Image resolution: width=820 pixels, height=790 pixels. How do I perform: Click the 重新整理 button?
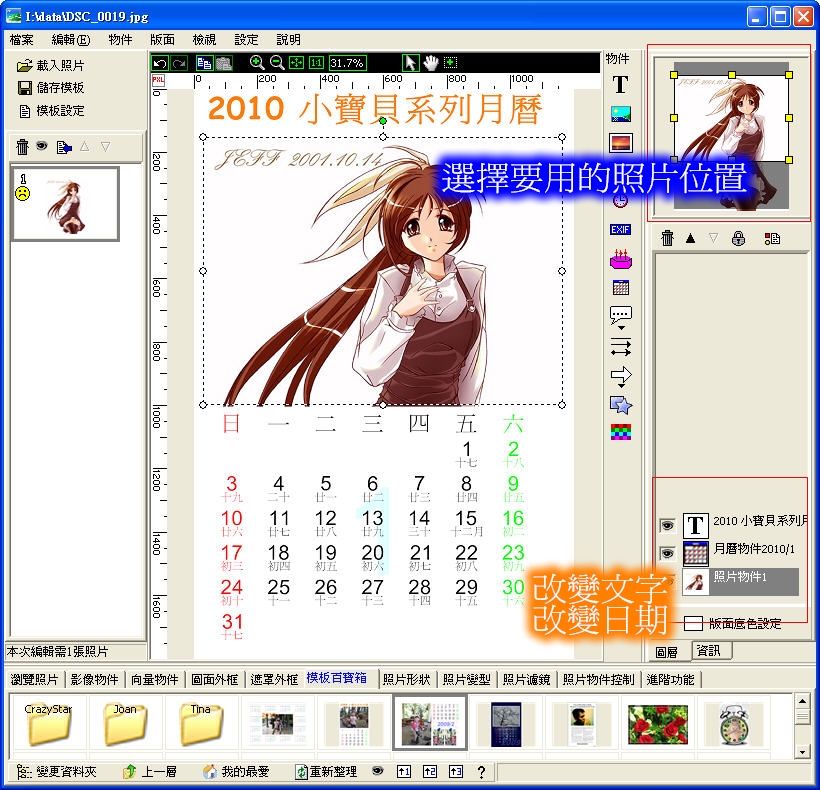click(326, 771)
